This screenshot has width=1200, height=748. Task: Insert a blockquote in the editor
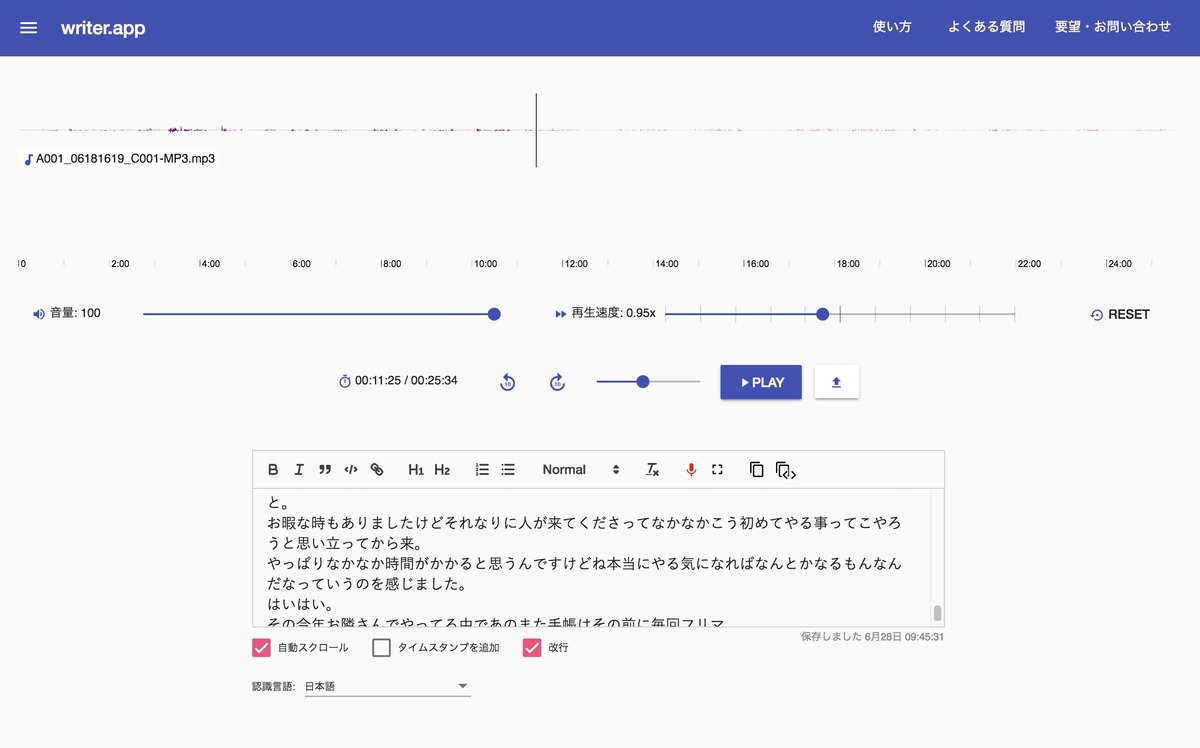pyautogui.click(x=324, y=469)
